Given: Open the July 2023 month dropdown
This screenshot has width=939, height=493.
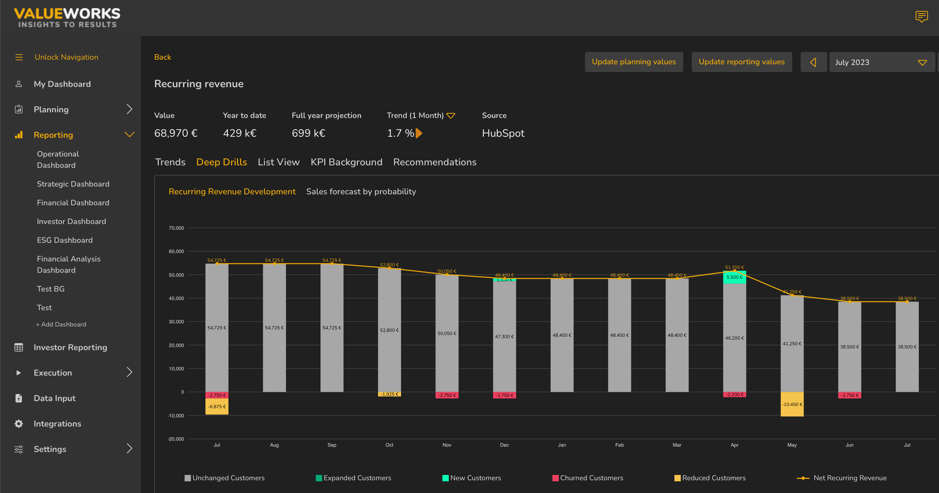Looking at the screenshot, I should (x=881, y=62).
